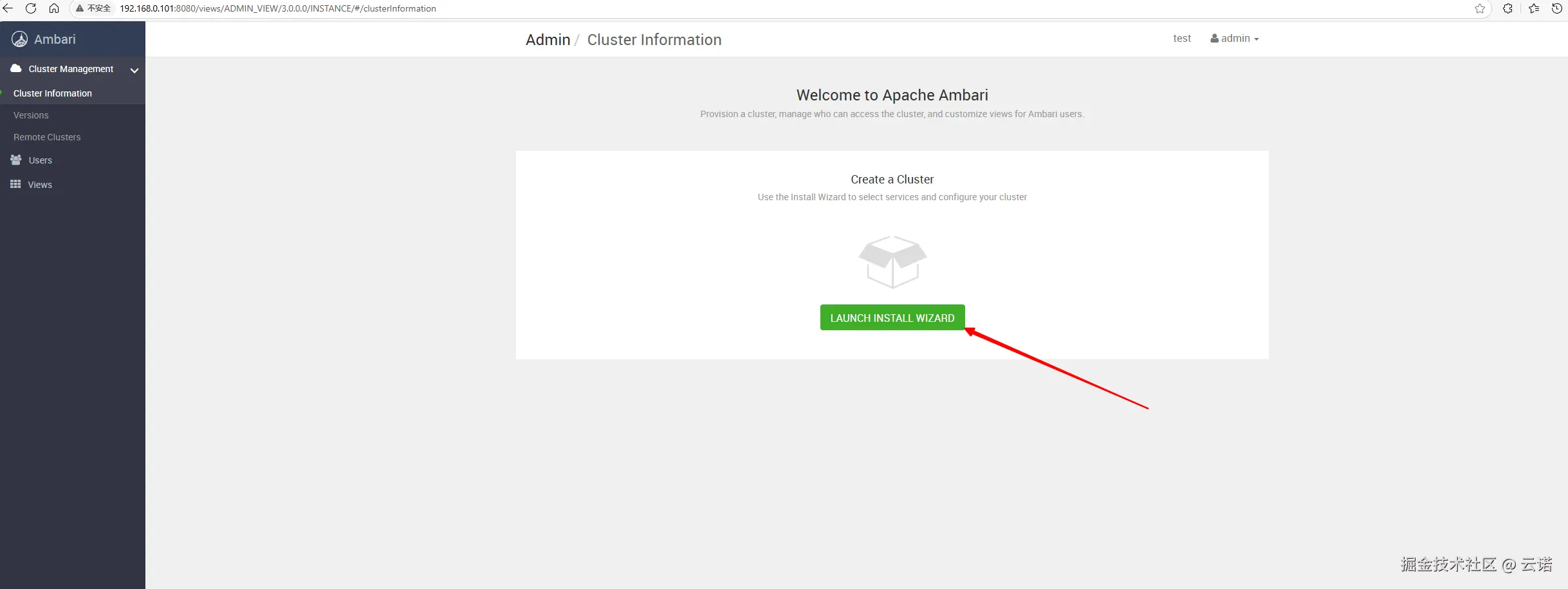Click the test cluster name link
Image resolution: width=1568 pixels, height=589 pixels.
(1182, 39)
